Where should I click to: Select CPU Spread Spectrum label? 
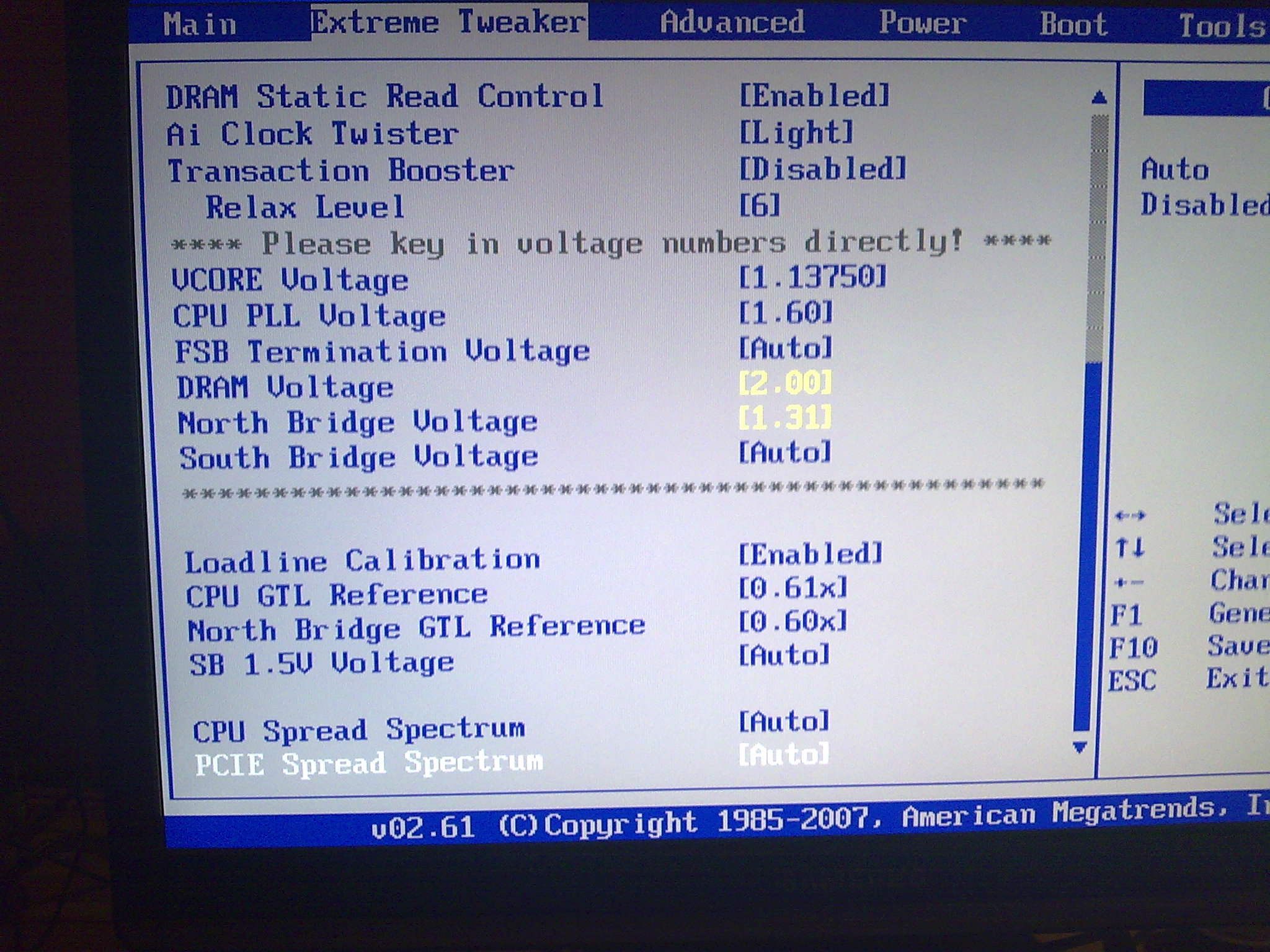358,730
